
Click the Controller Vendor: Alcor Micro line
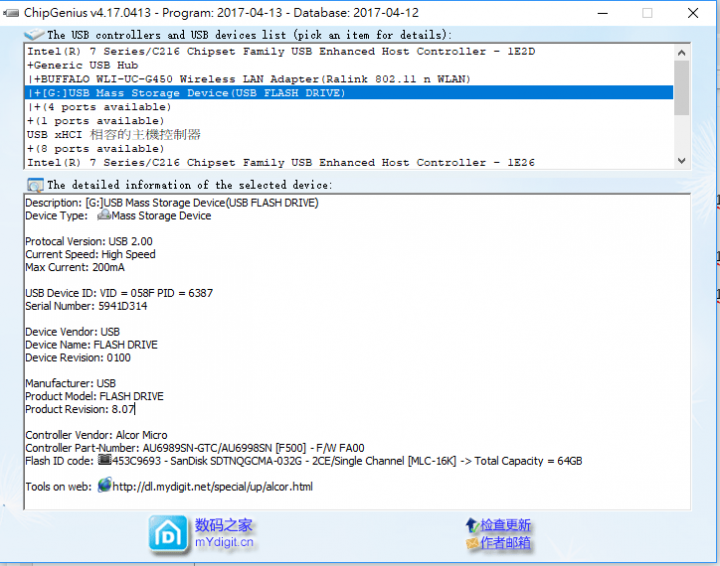coord(96,435)
